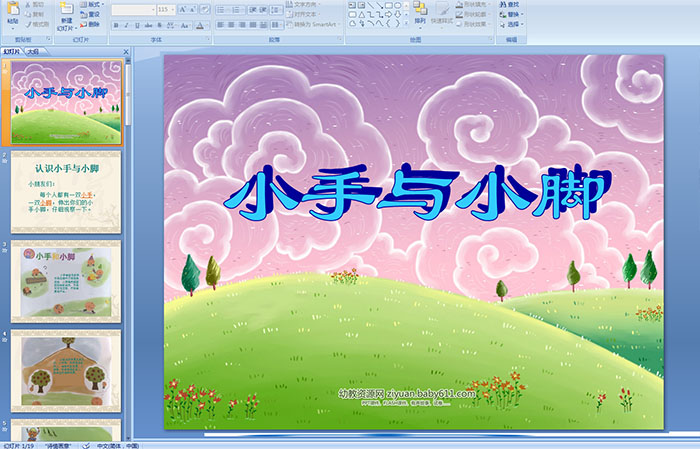Decrease font size with the shrink font icon

pos(193,9)
